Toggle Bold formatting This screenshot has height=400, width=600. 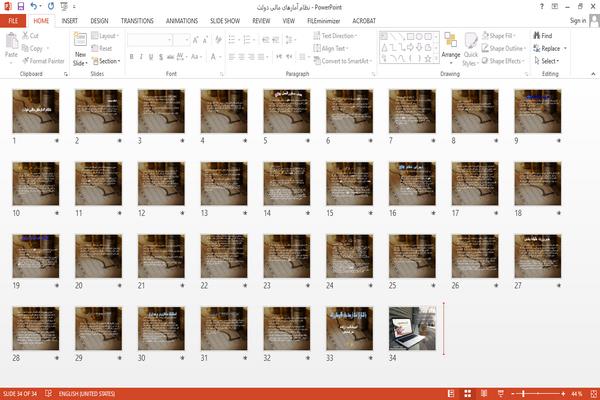(132, 57)
